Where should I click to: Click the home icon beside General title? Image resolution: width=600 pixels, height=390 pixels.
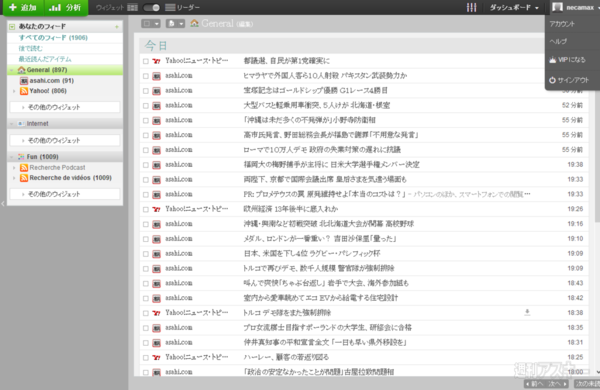click(194, 23)
